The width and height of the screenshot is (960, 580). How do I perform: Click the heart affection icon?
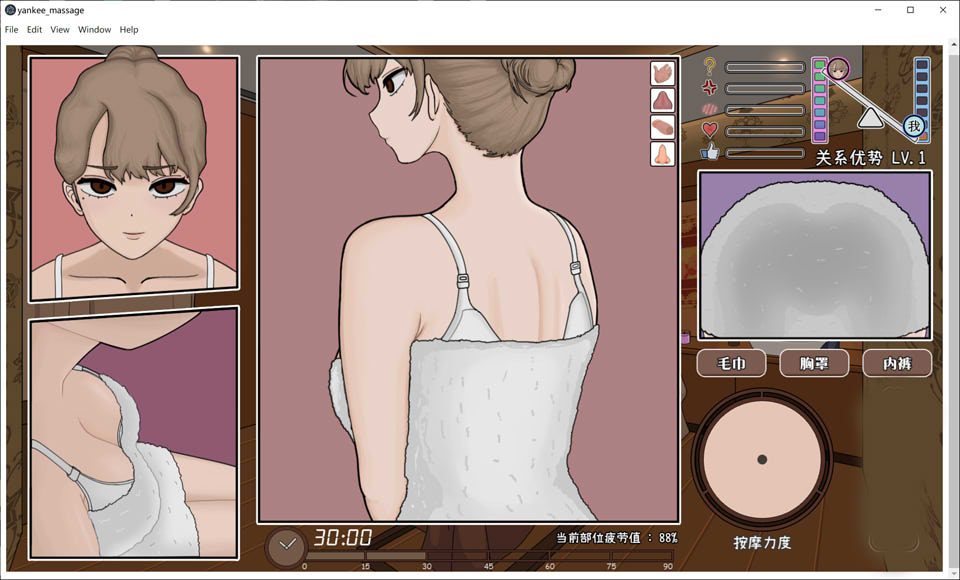[x=709, y=130]
